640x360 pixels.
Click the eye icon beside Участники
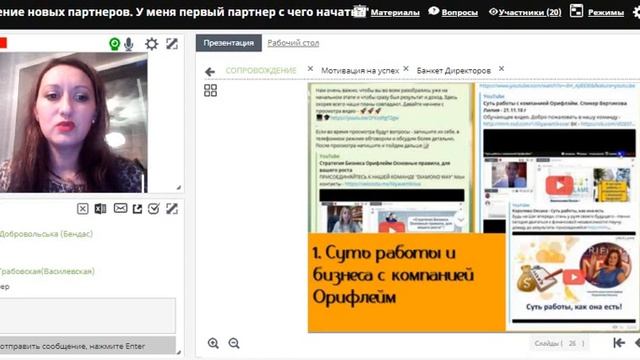point(493,12)
